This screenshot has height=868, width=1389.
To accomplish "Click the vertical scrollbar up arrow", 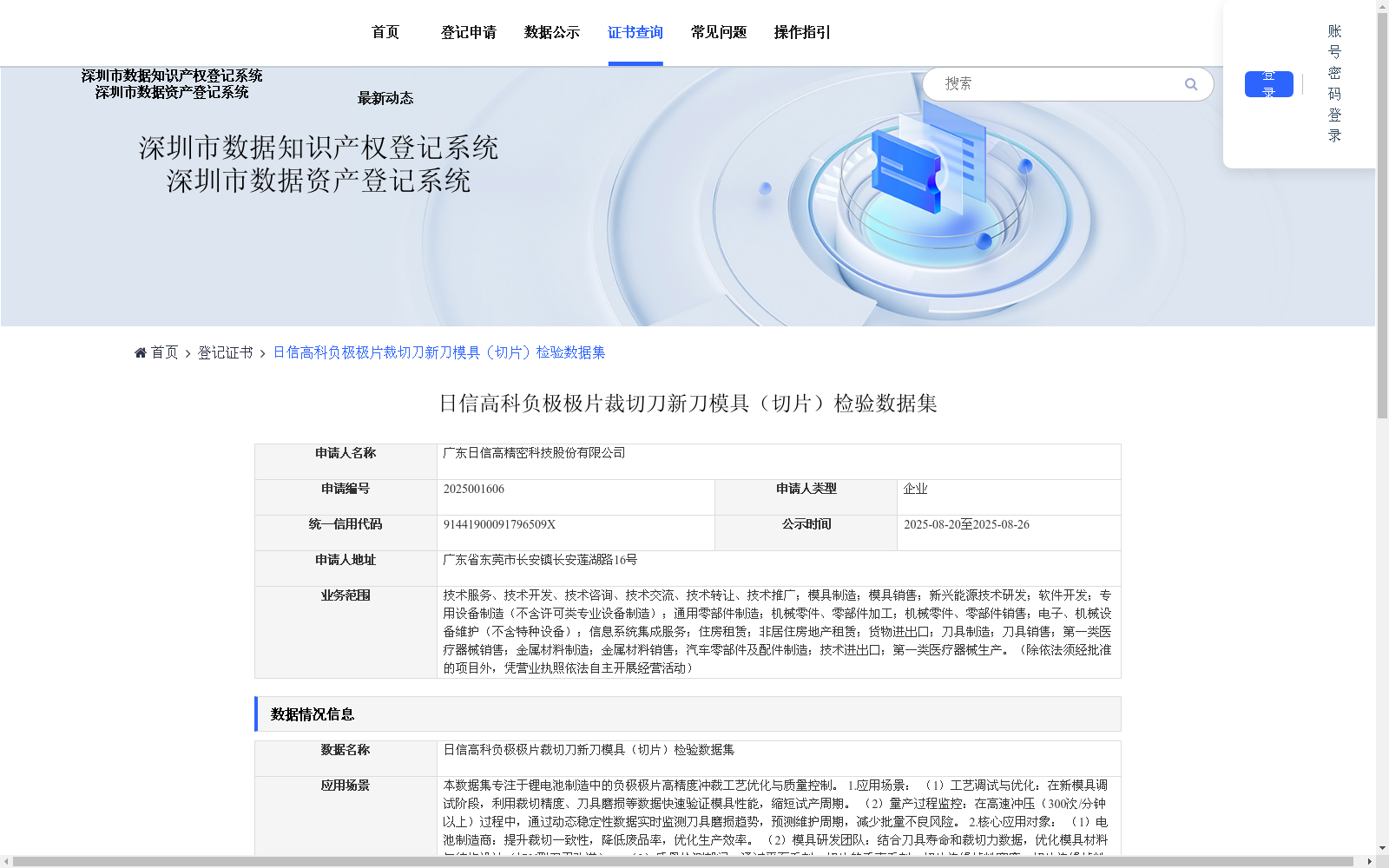I will click(1382, 6).
